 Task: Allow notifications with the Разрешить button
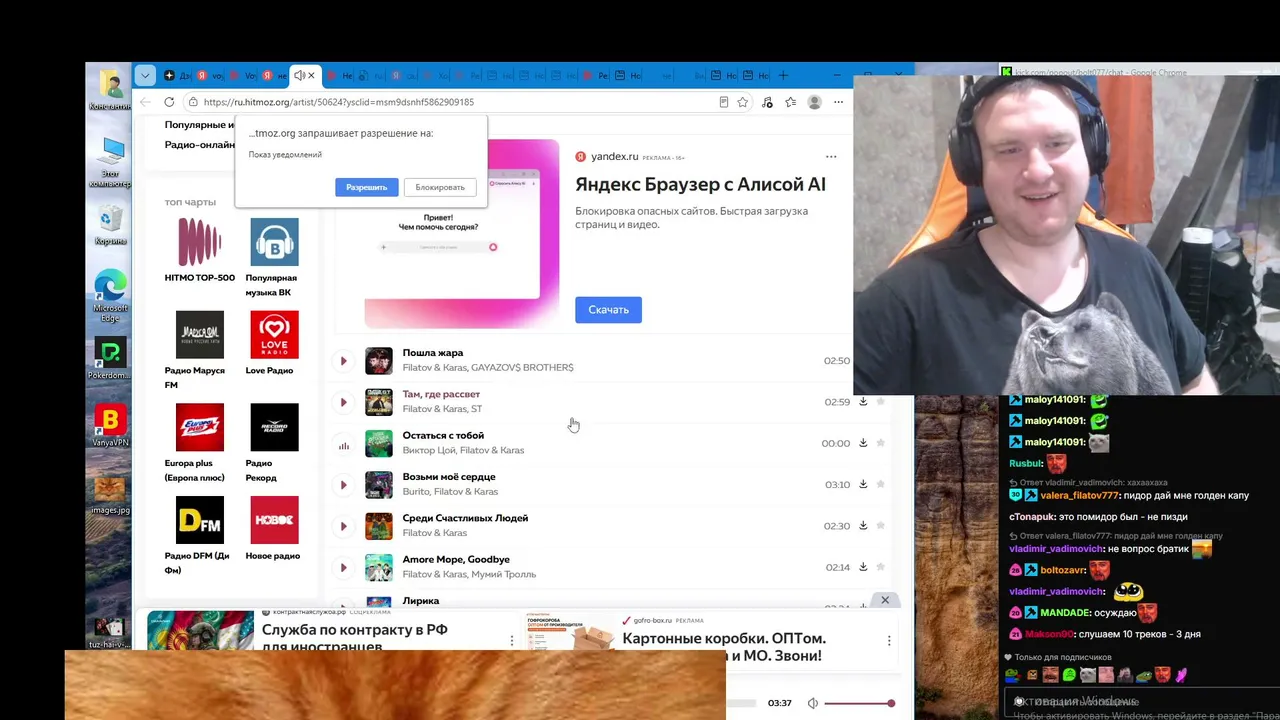coord(367,187)
